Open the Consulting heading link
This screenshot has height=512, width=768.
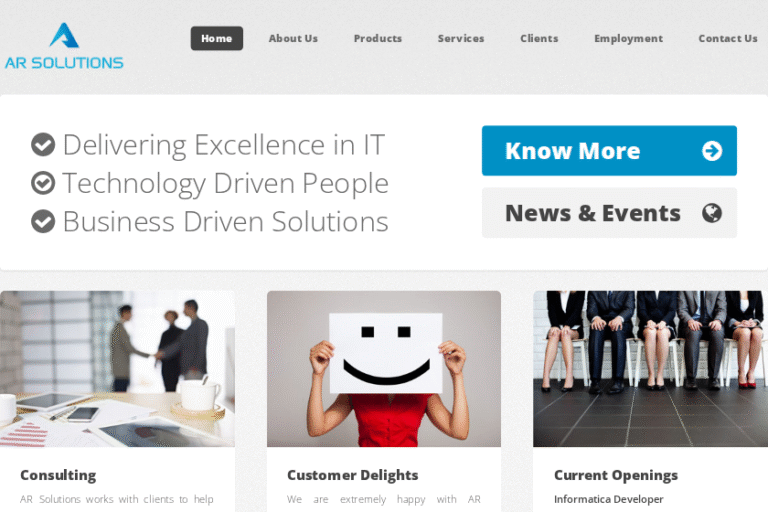coord(58,475)
